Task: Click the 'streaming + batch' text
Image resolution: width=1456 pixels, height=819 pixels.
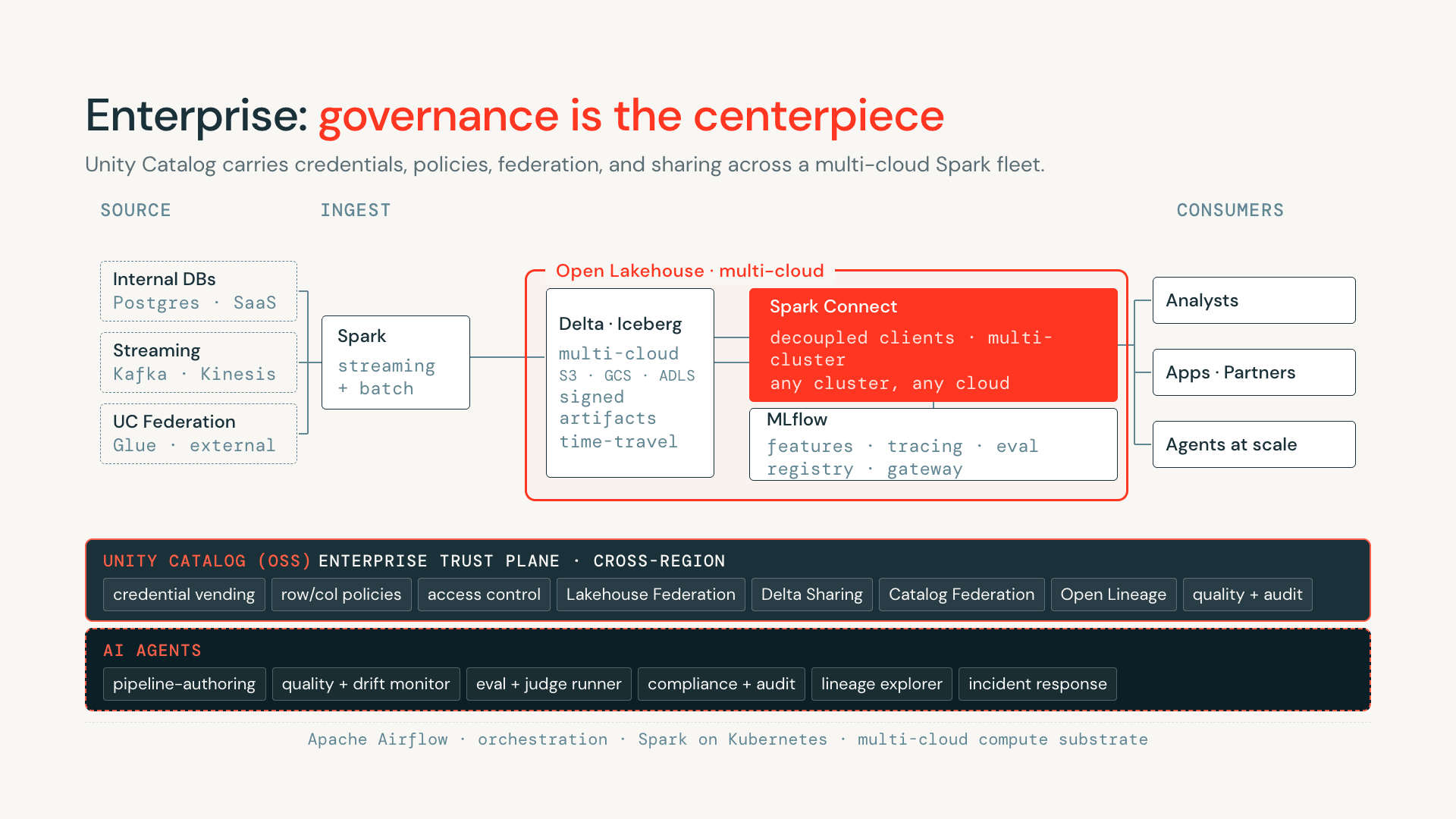Action: click(387, 377)
